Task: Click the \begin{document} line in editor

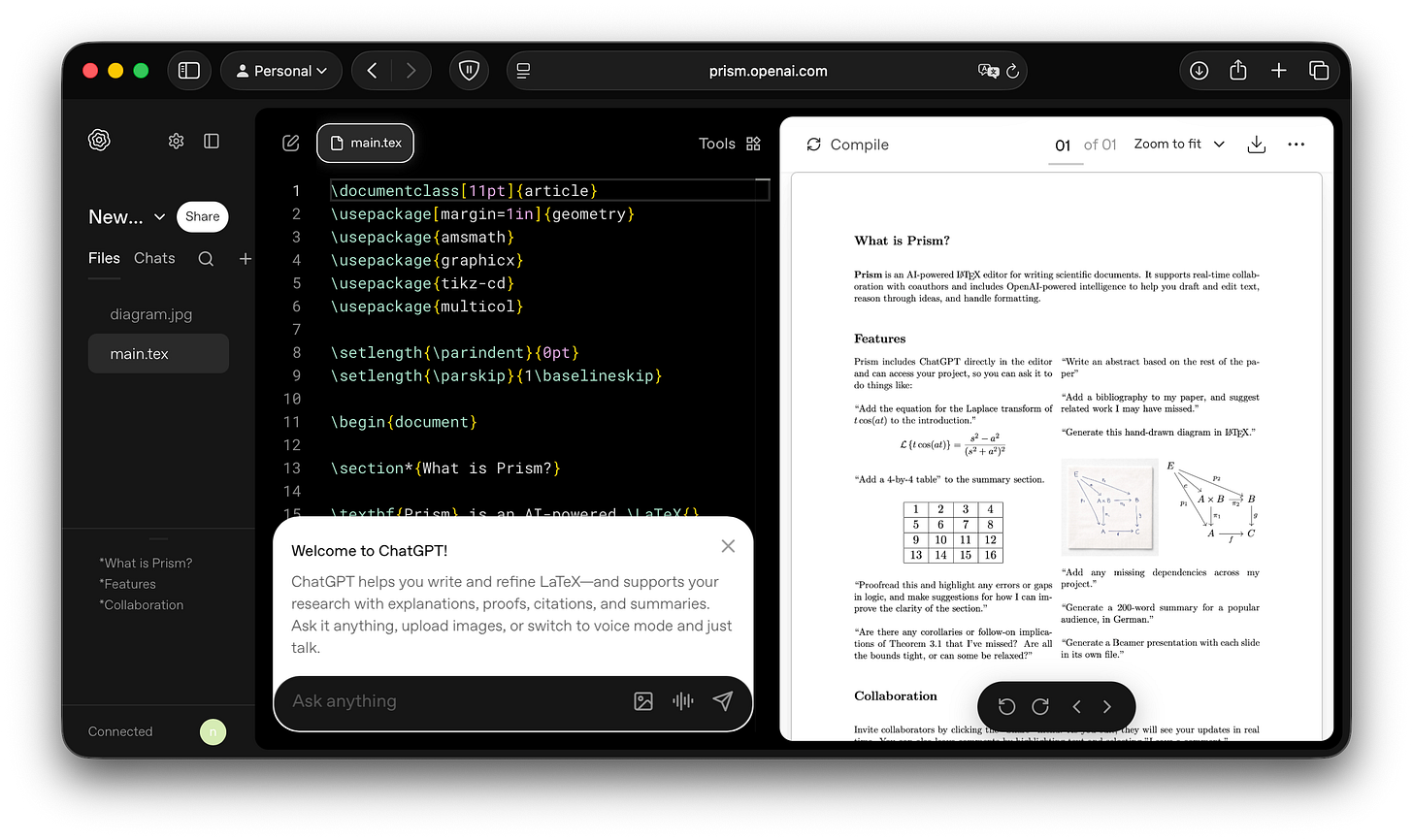Action: 404,422
